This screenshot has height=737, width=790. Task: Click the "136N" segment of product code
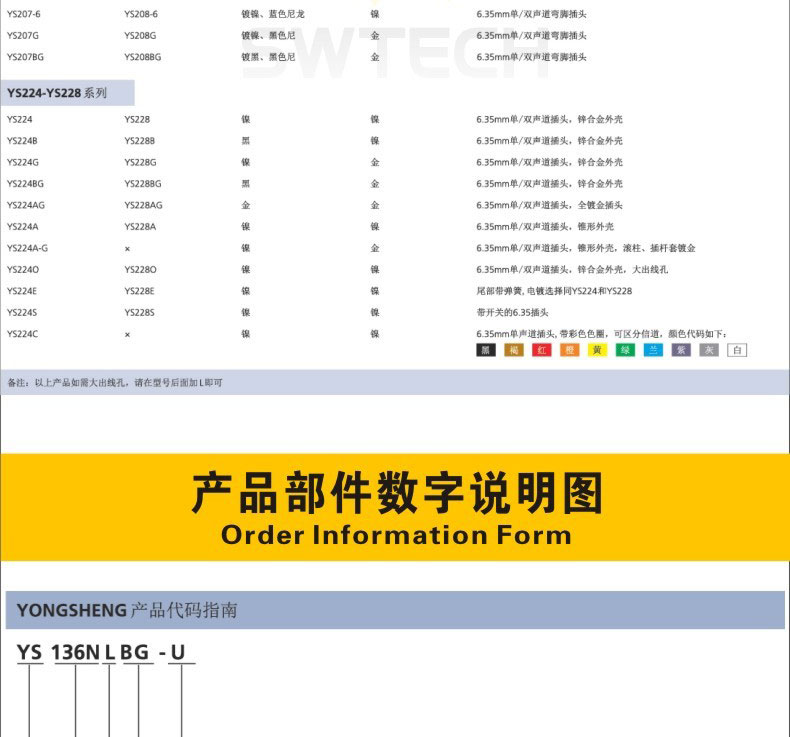coord(75,653)
